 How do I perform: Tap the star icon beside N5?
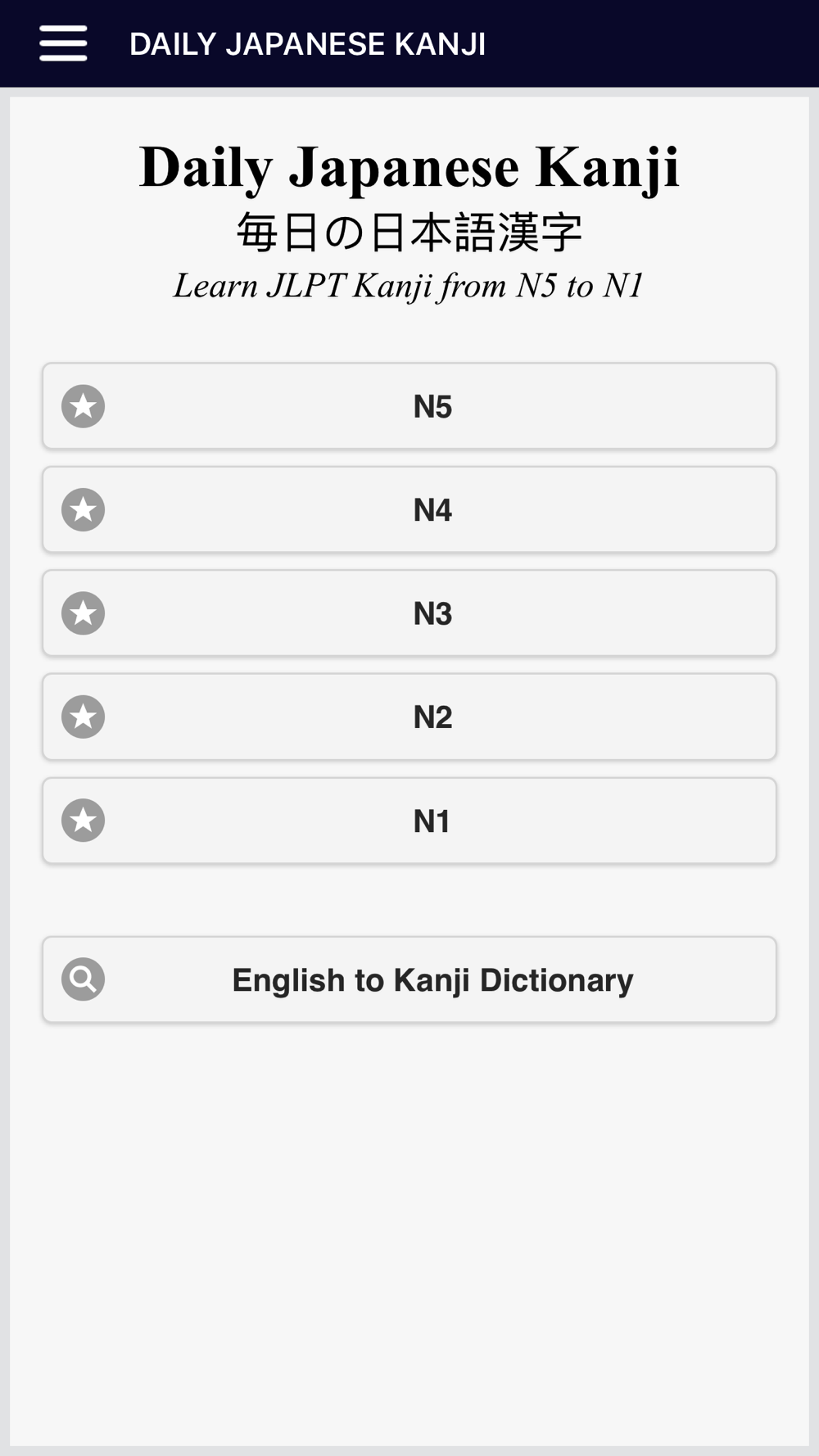point(83,406)
